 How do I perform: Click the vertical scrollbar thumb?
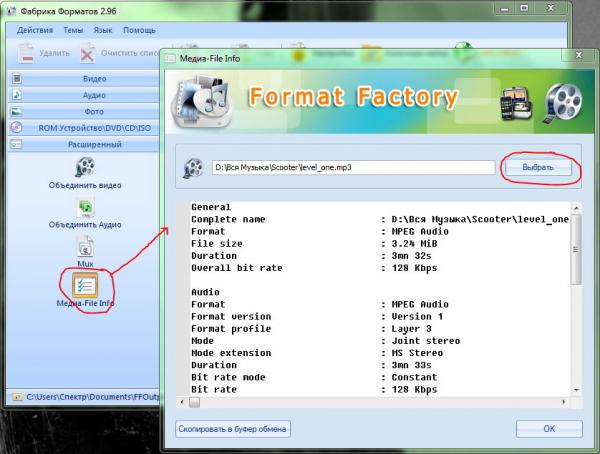pos(576,250)
